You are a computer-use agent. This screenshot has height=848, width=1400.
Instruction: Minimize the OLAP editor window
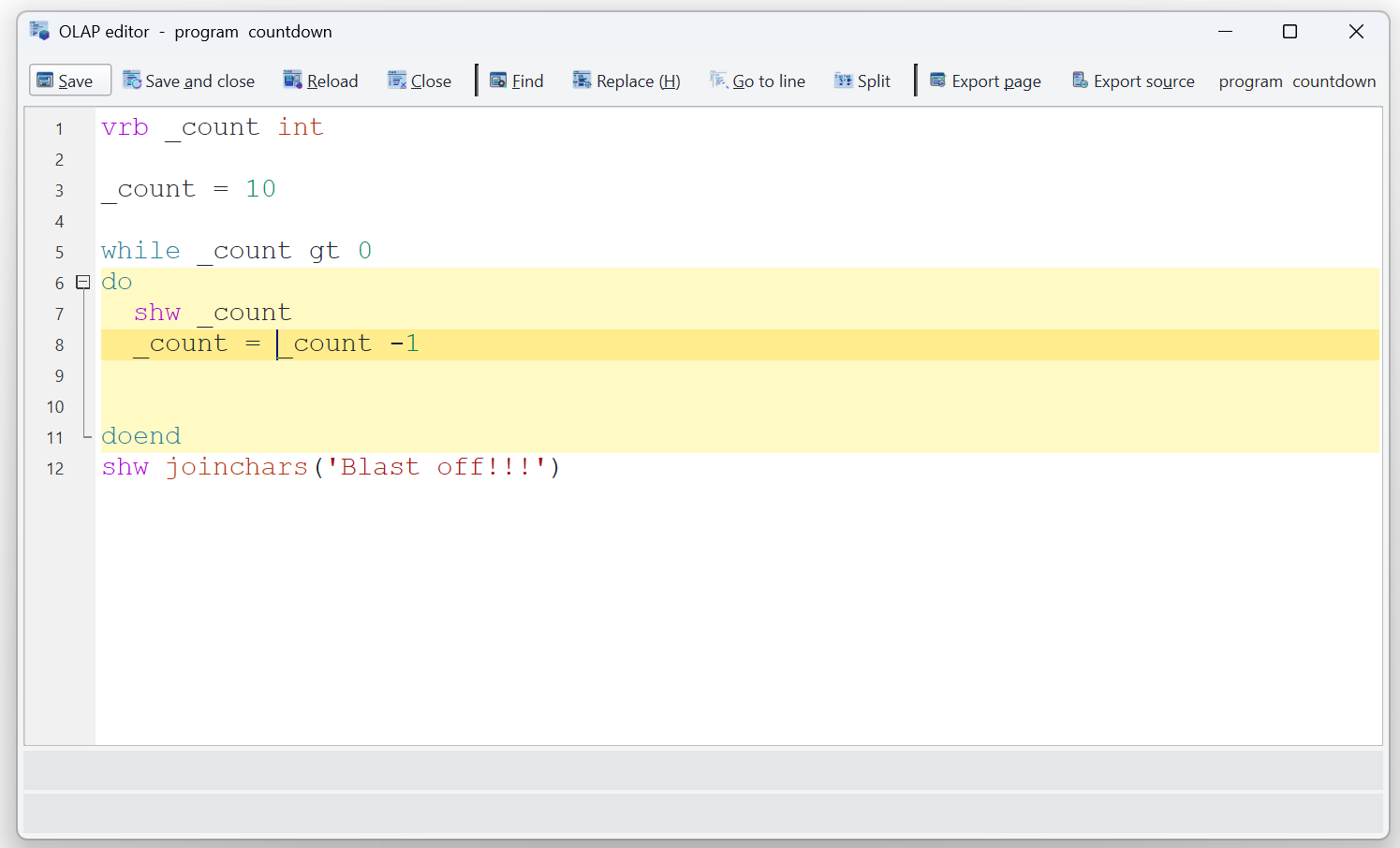click(1225, 32)
